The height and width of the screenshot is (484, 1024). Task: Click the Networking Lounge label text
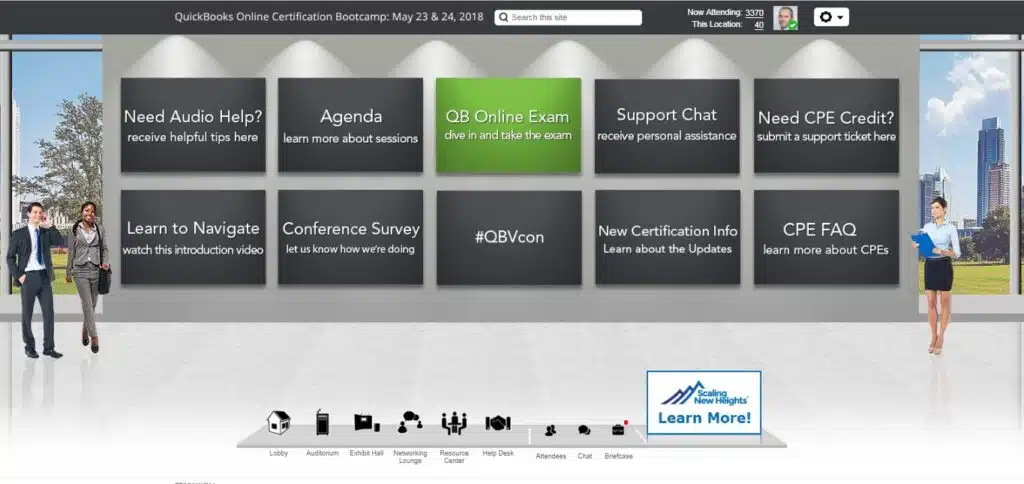point(410,457)
